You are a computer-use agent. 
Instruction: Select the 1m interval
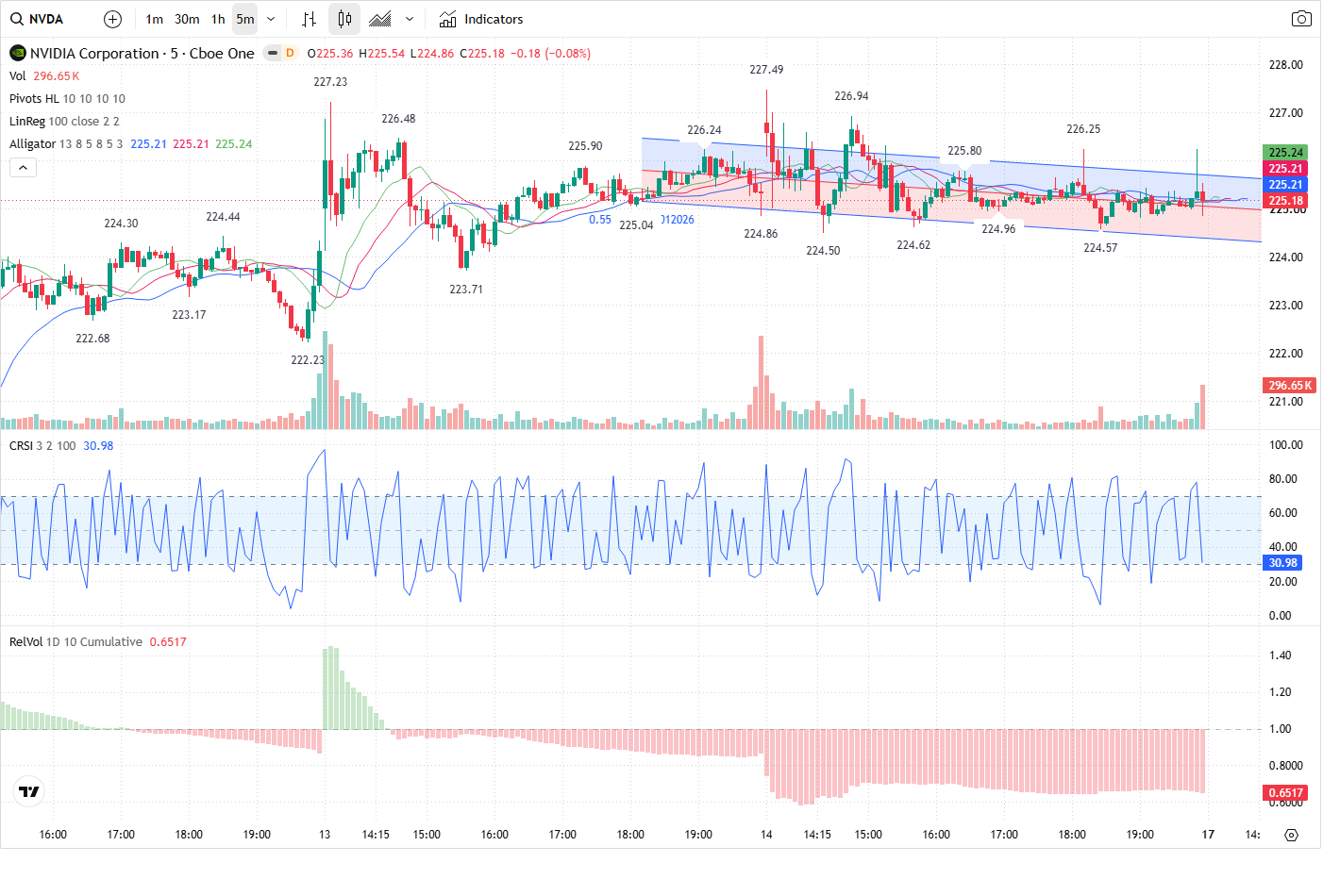(154, 19)
